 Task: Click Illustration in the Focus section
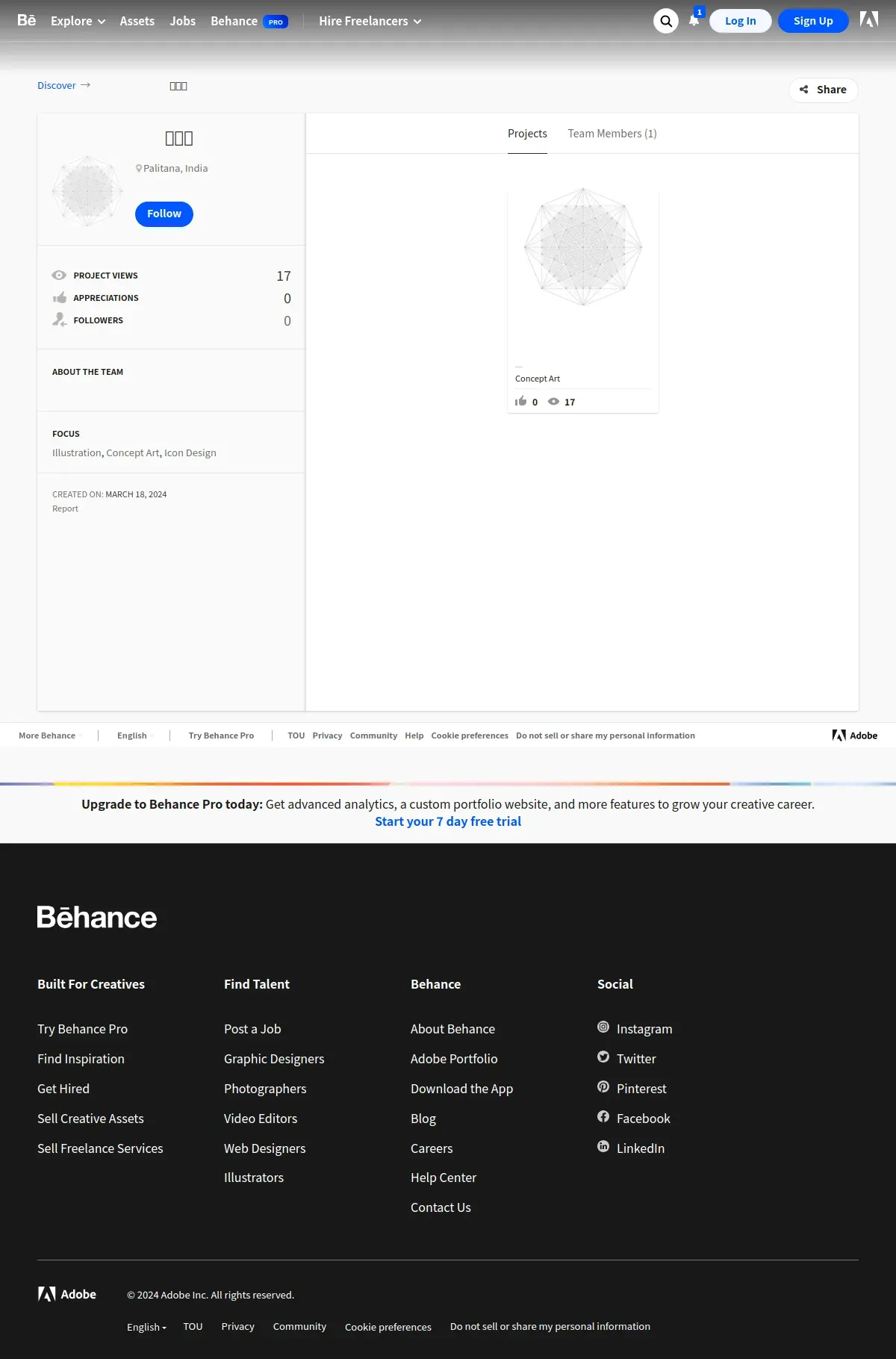tap(77, 453)
